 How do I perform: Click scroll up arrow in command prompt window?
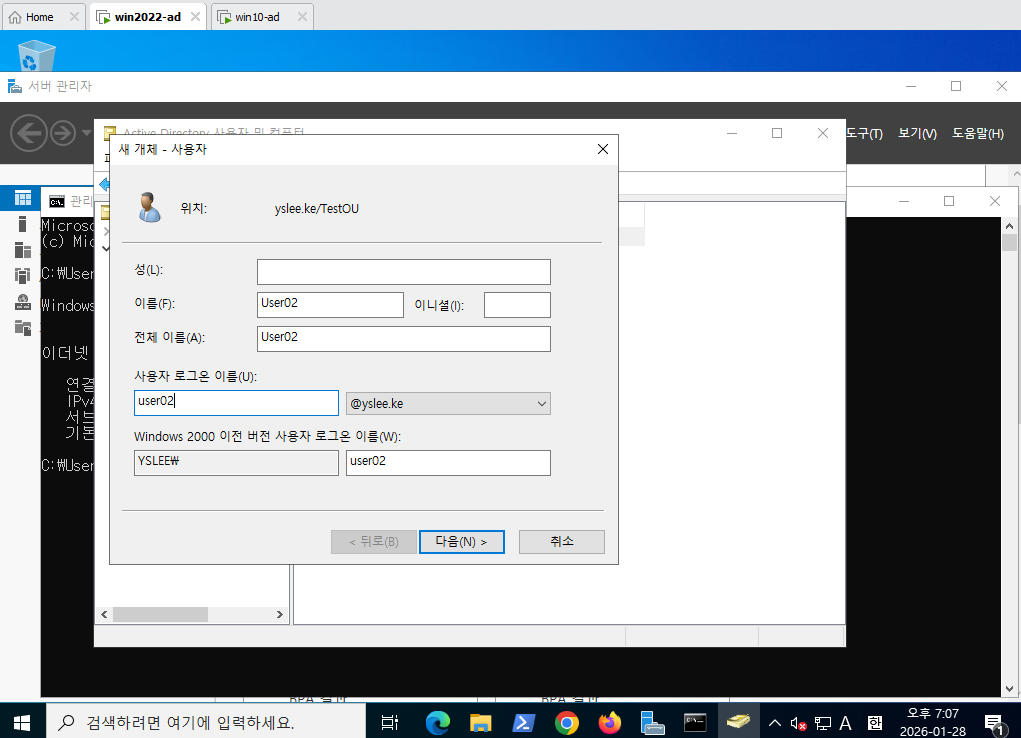pos(1009,227)
